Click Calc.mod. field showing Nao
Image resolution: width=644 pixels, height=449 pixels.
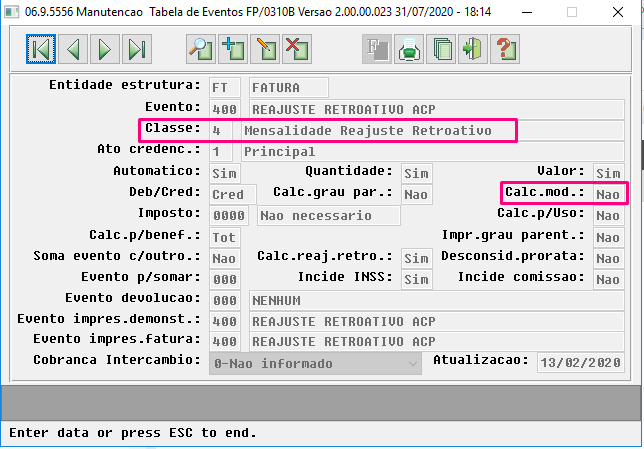tap(609, 194)
